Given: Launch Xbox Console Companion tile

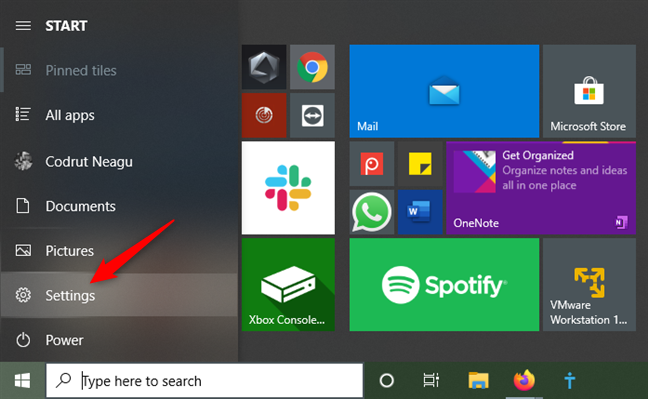Looking at the screenshot, I should tap(288, 284).
